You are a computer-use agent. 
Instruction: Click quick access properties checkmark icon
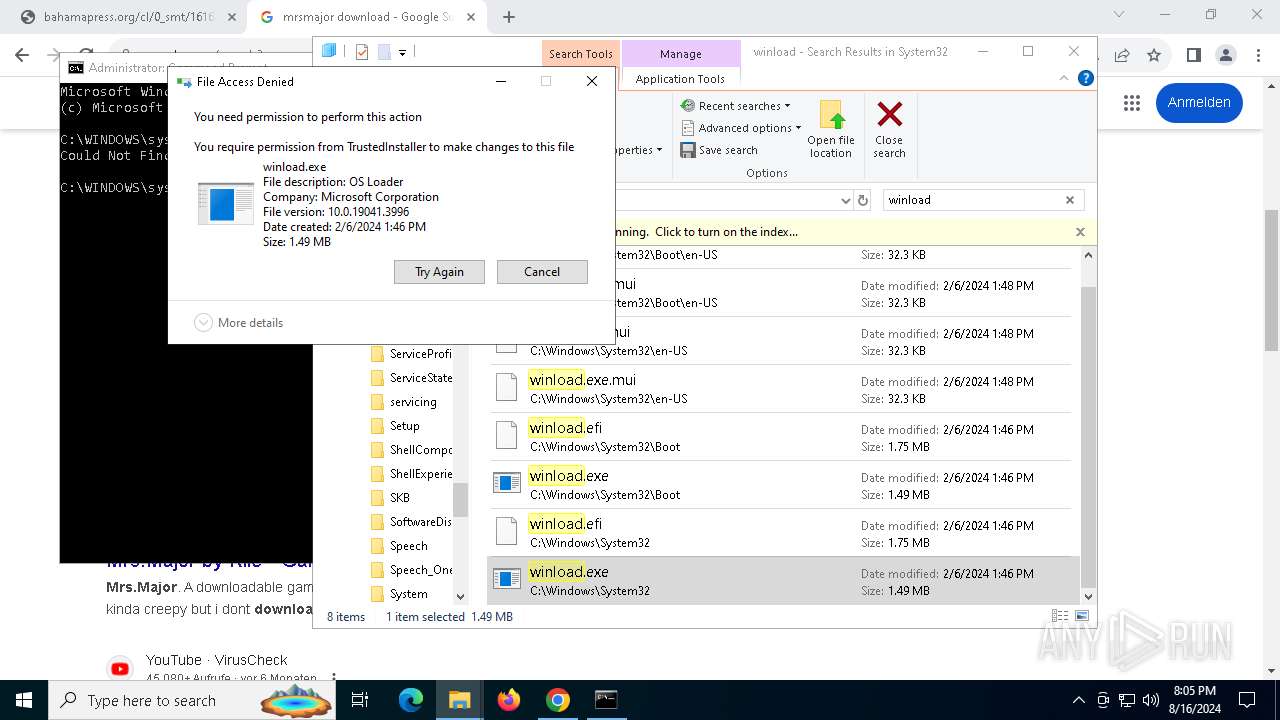(362, 52)
